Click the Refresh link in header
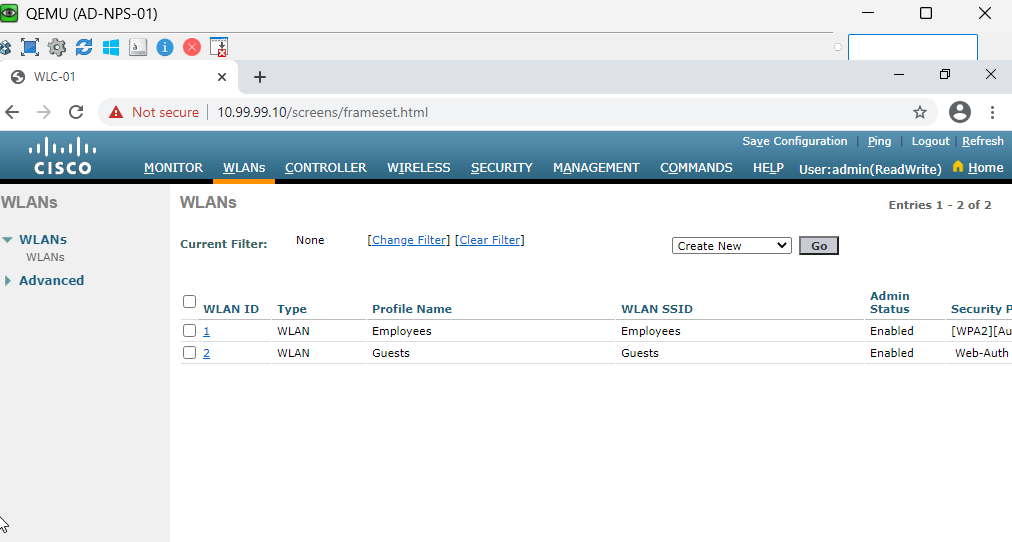 pyautogui.click(x=983, y=141)
